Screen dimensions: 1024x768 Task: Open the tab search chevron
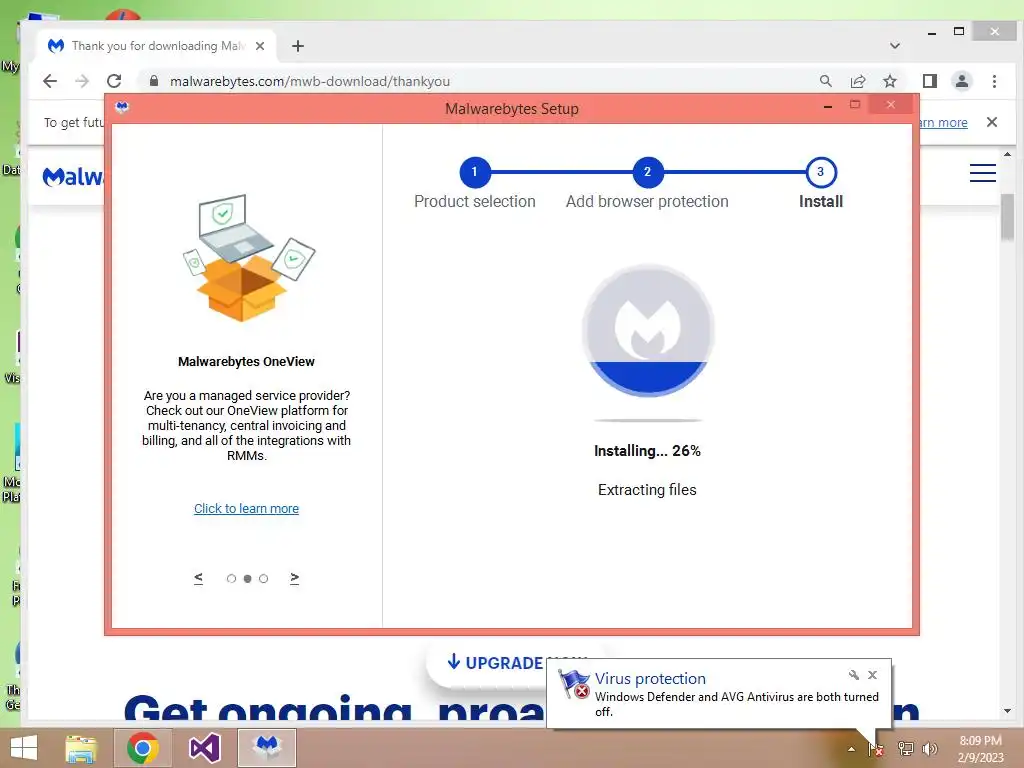(x=895, y=46)
